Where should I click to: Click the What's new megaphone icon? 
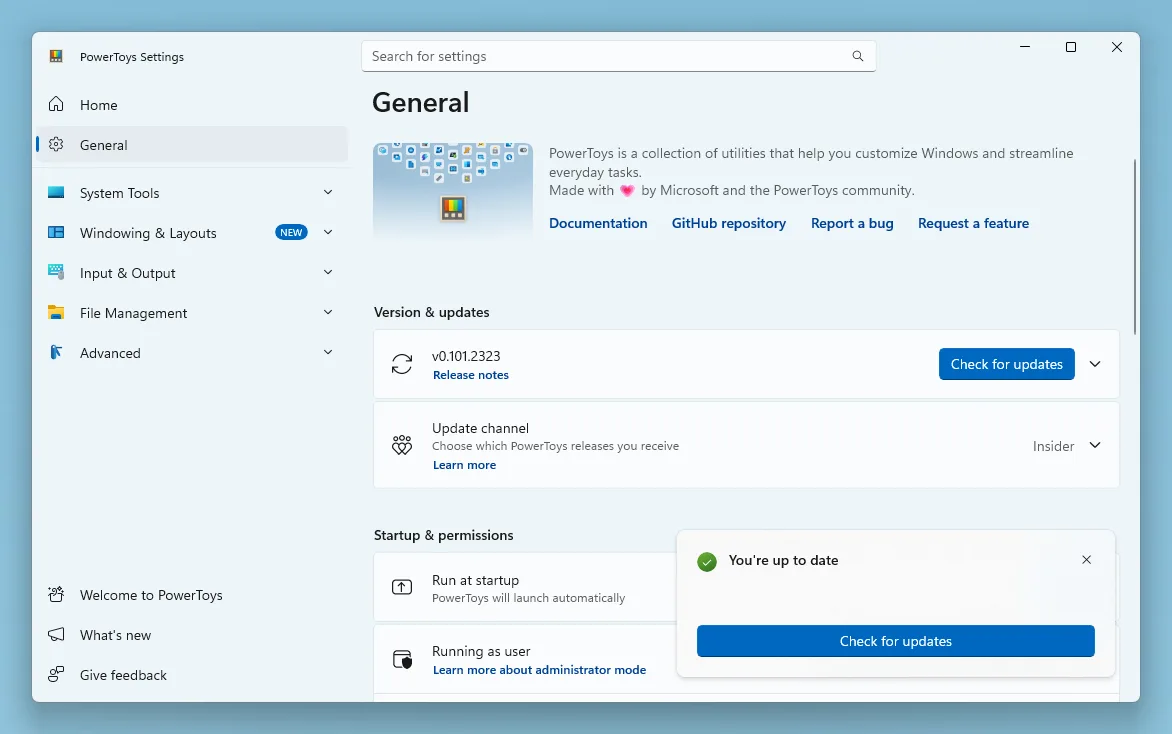tap(56, 635)
